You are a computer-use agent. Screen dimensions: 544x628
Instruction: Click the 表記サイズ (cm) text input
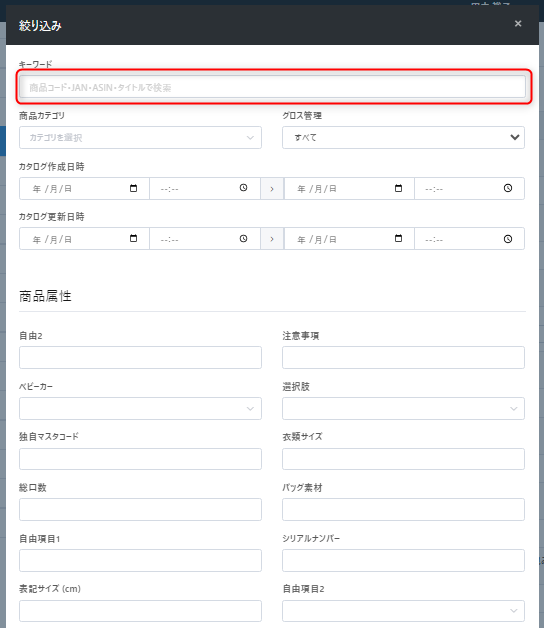(140, 611)
